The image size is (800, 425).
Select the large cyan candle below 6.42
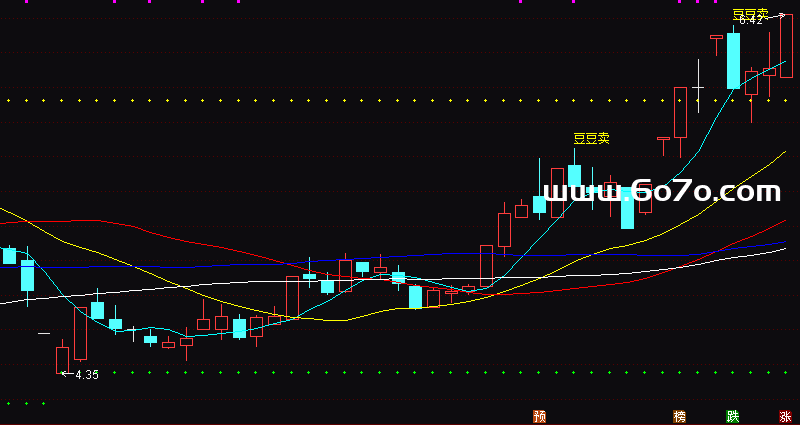tap(733, 60)
